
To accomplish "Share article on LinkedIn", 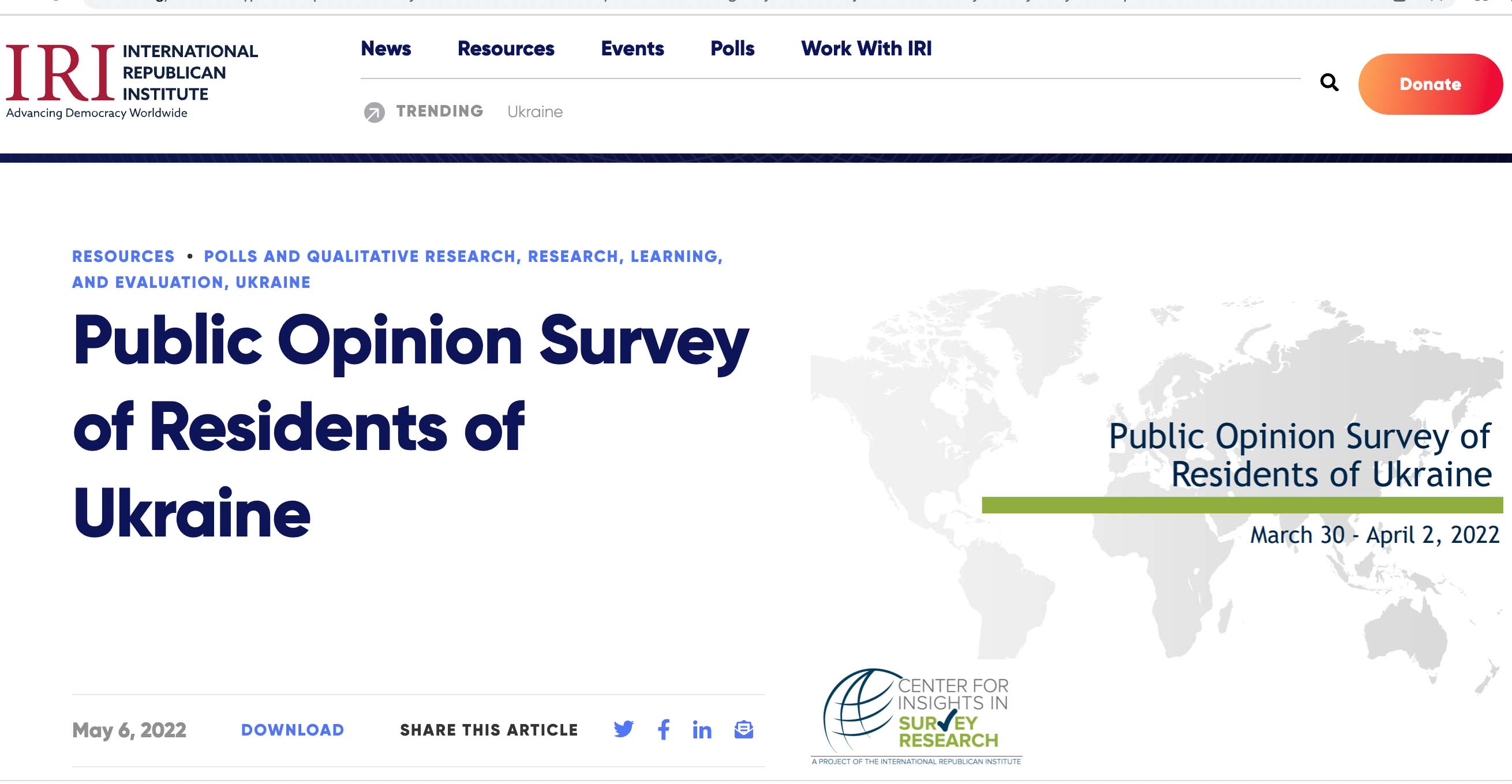I will [x=701, y=730].
